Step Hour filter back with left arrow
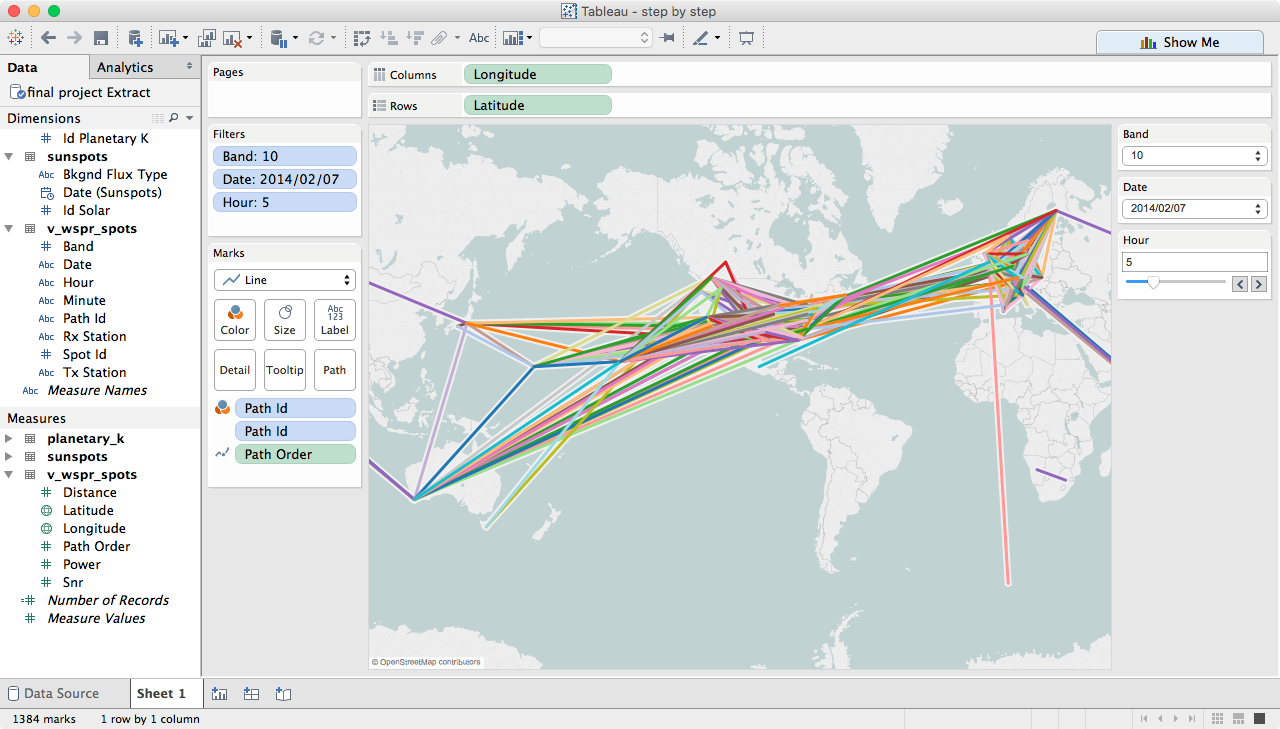The image size is (1280, 729). (1240, 284)
